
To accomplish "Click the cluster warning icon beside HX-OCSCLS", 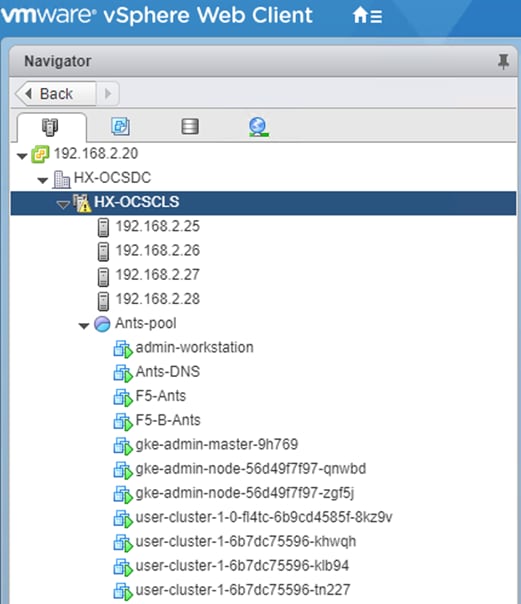I will [x=82, y=203].
